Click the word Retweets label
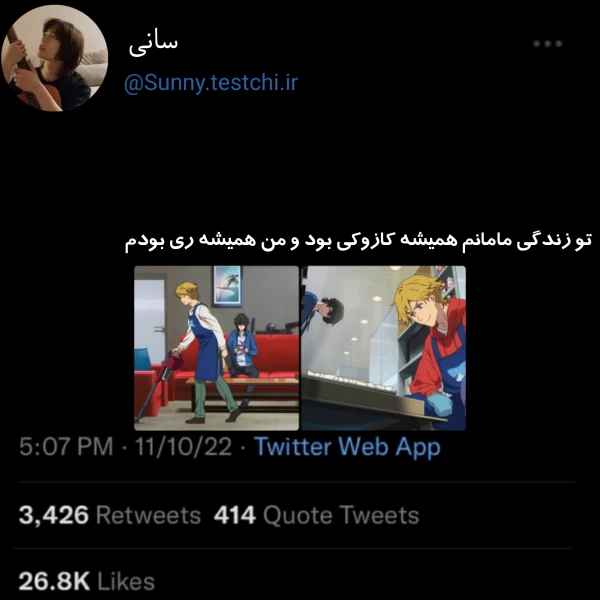The height and width of the screenshot is (600, 600). tap(148, 515)
